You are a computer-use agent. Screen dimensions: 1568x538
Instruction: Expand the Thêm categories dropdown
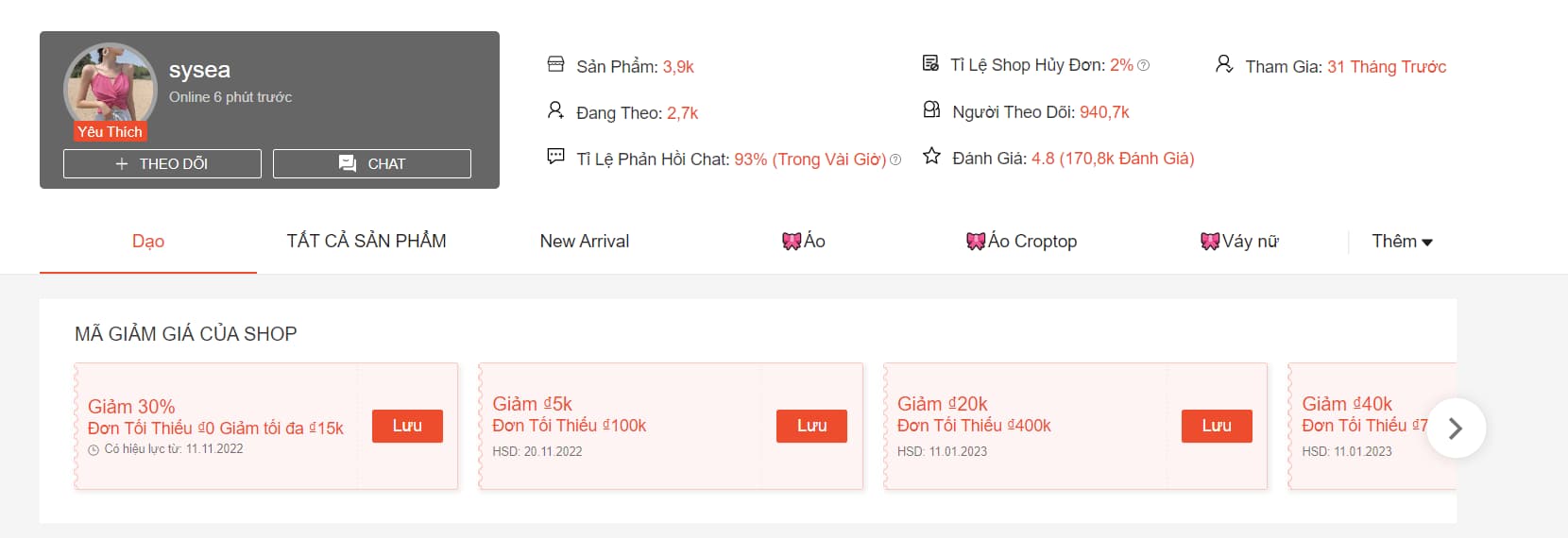(1402, 242)
